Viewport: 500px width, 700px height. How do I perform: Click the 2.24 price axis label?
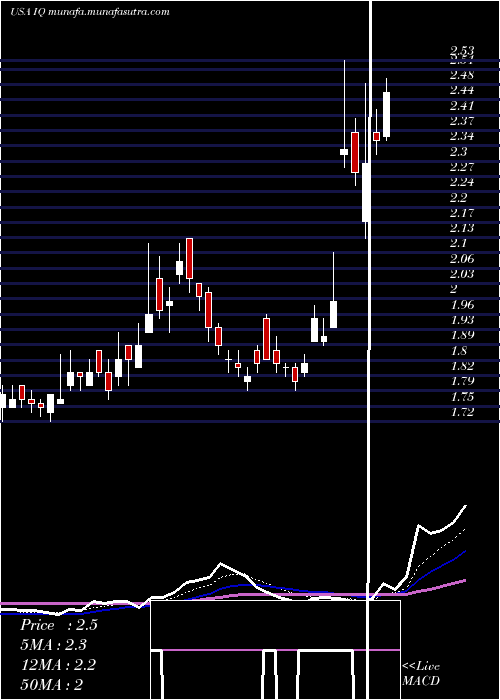(x=462, y=182)
